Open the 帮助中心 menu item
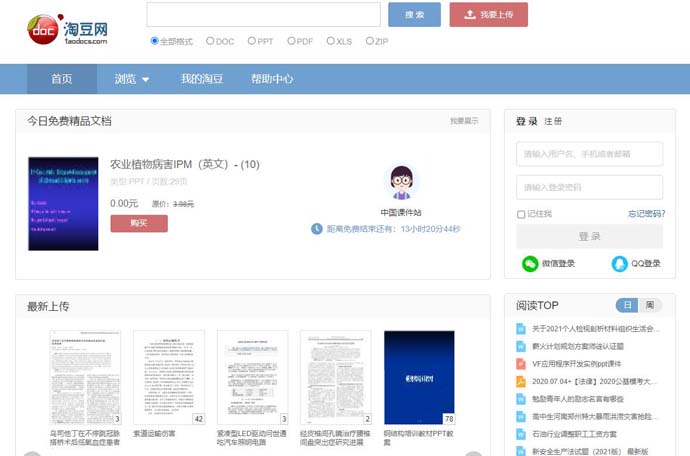The image size is (690, 456). (x=272, y=79)
